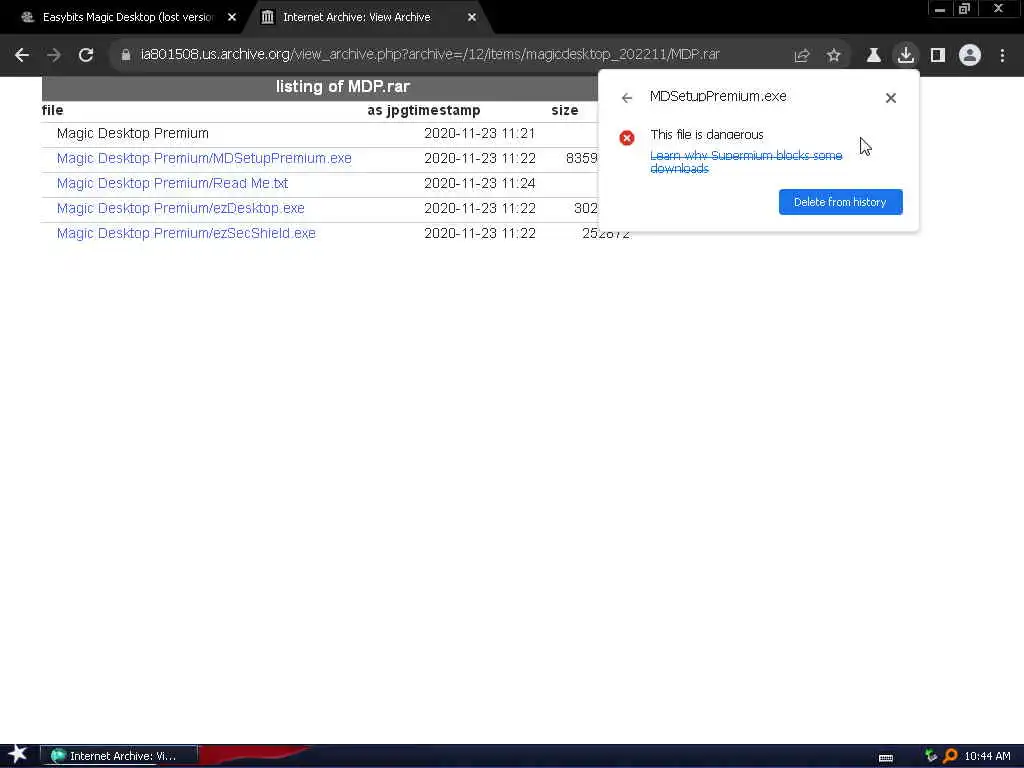
Task: Click the lock icon in address bar
Action: [126, 55]
